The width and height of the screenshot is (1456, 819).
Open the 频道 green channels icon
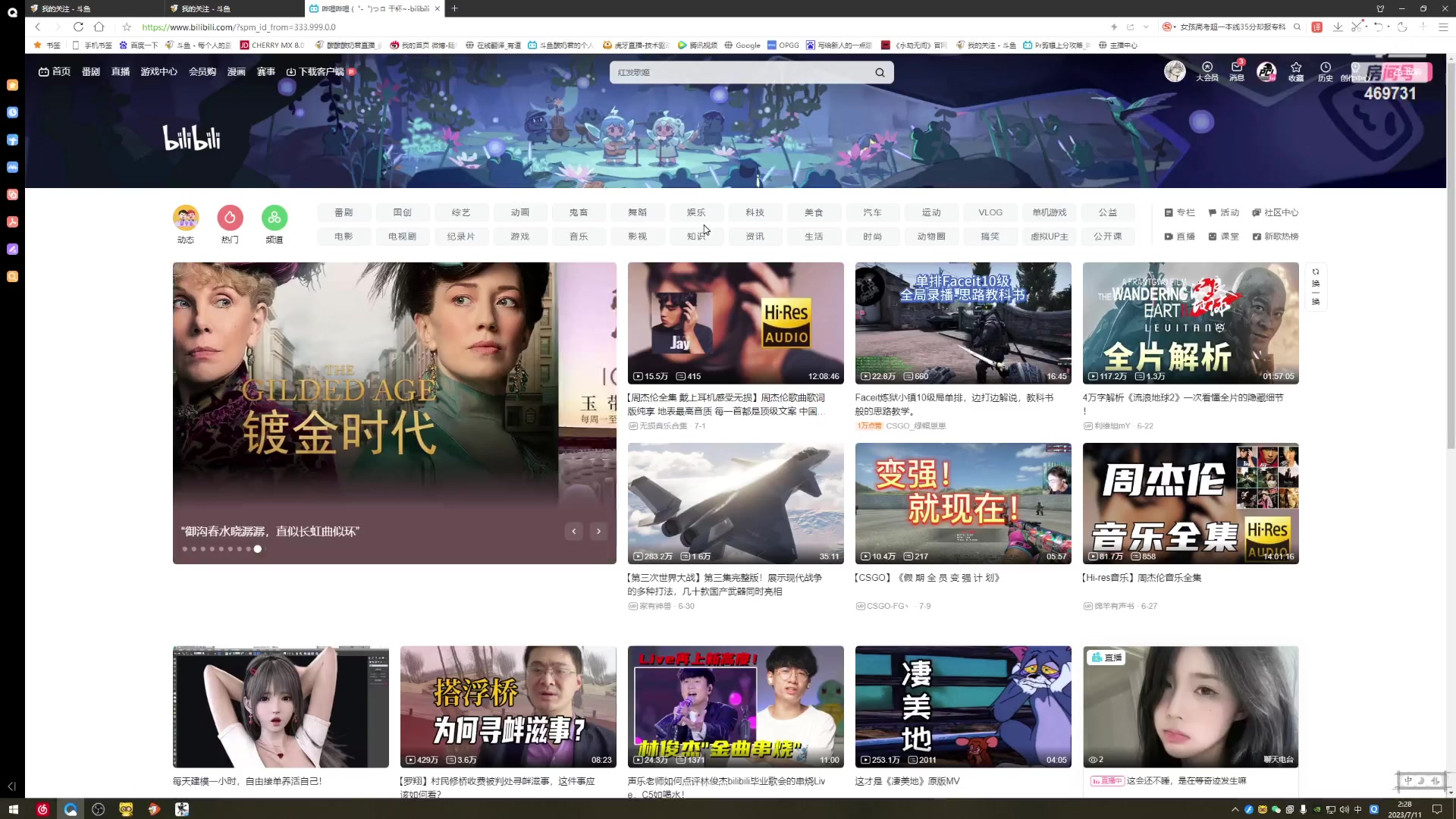pos(275,218)
